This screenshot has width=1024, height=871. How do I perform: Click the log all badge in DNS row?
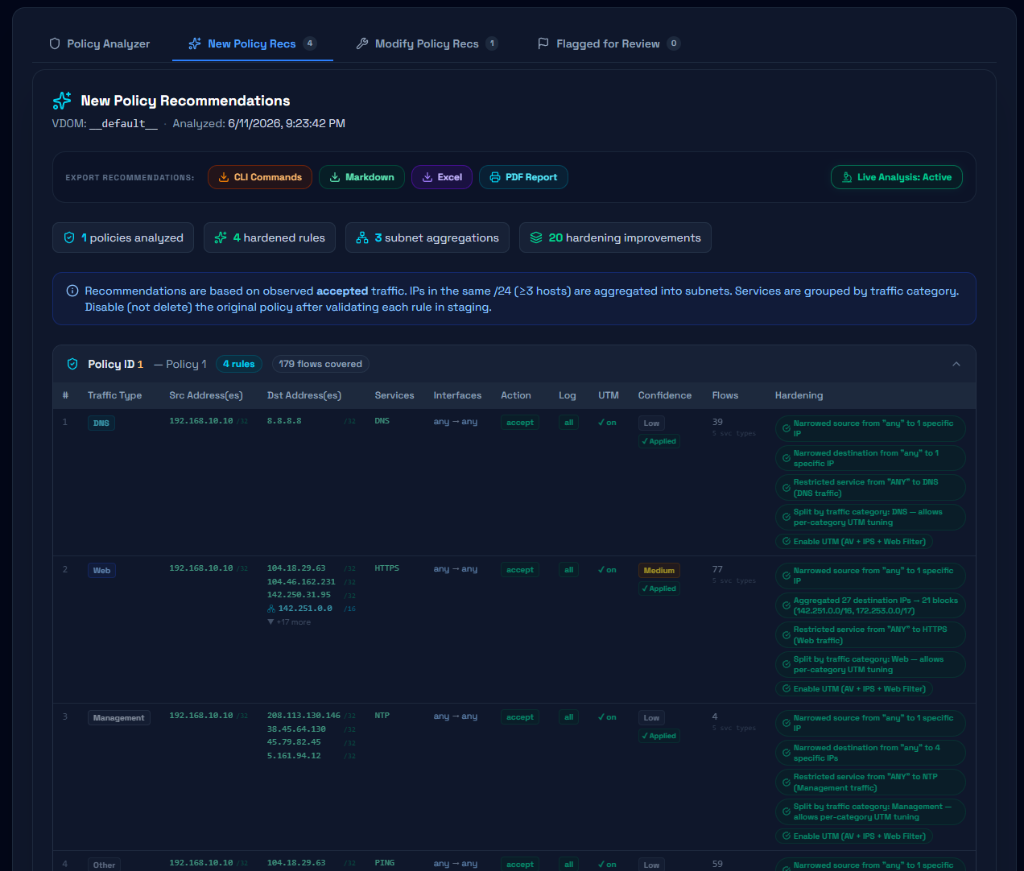tap(569, 422)
